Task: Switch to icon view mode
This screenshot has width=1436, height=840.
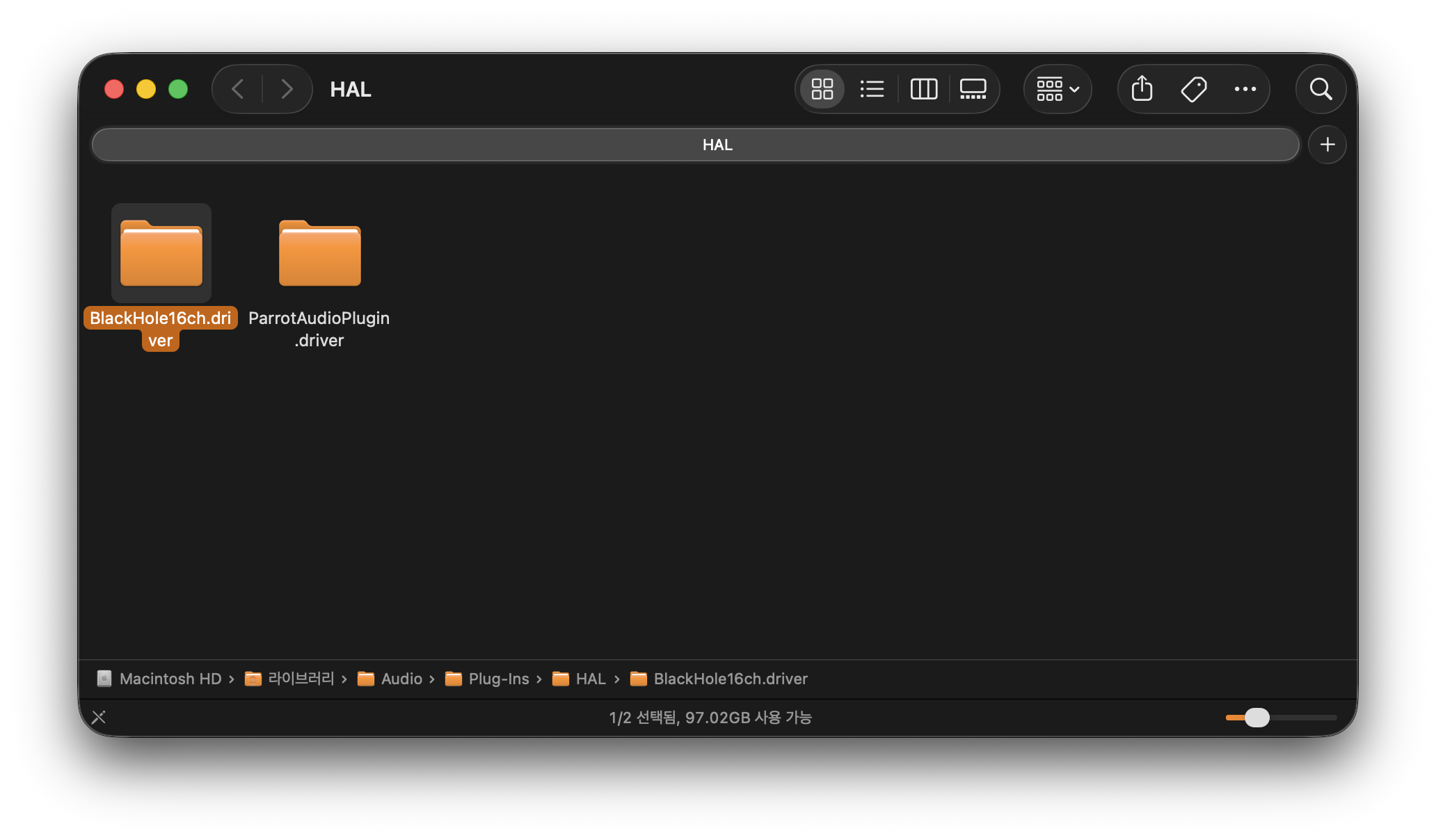Action: [822, 89]
